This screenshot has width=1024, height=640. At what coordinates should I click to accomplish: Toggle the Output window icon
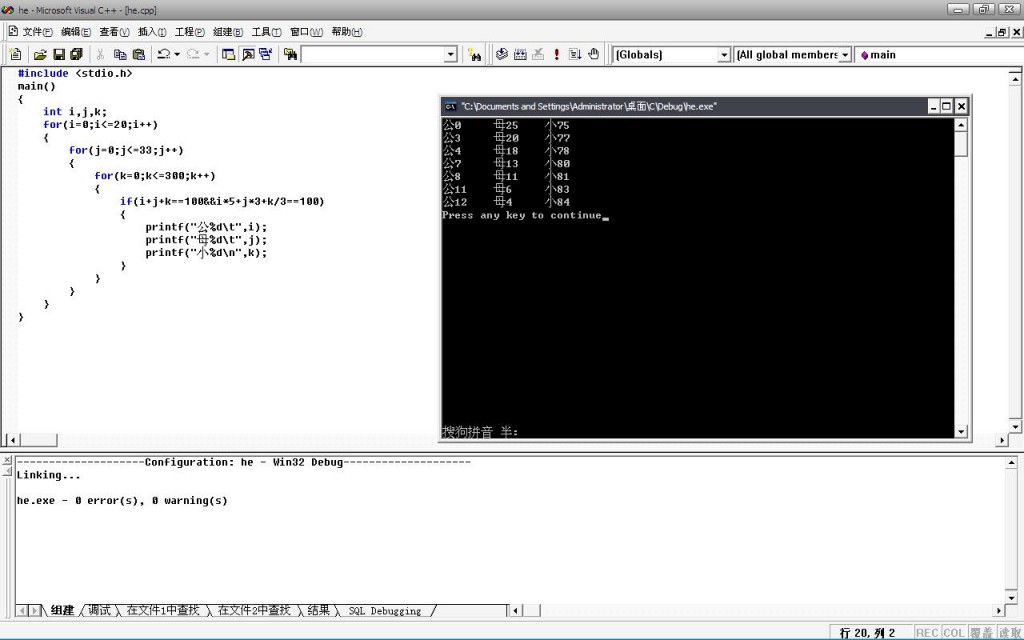[x=248, y=55]
